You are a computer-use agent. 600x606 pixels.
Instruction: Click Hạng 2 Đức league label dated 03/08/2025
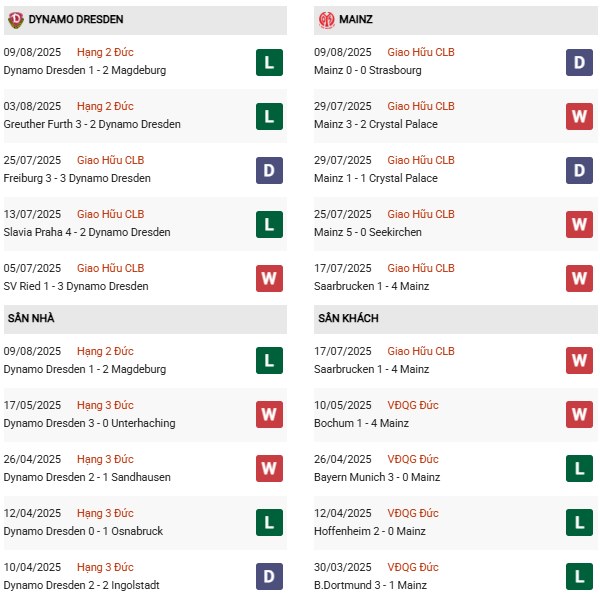pyautogui.click(x=105, y=106)
